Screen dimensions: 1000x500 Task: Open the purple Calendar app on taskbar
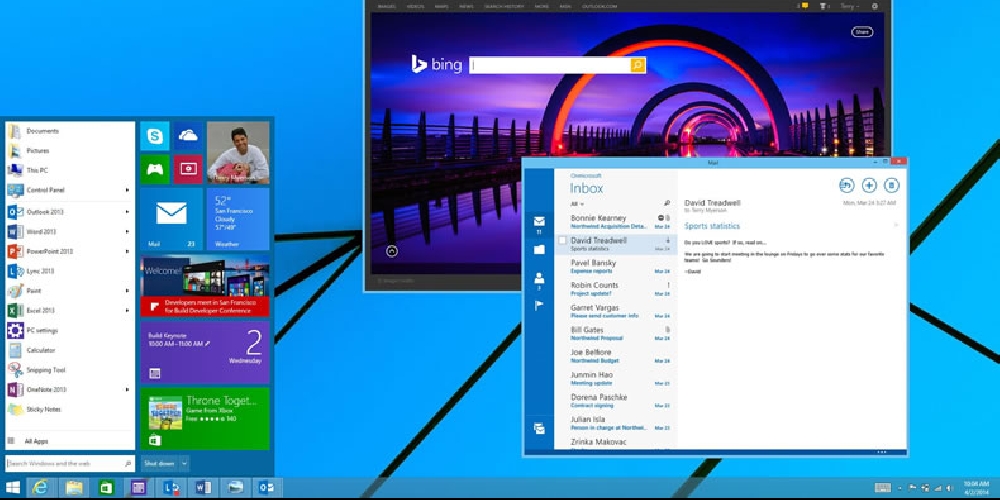pos(138,488)
